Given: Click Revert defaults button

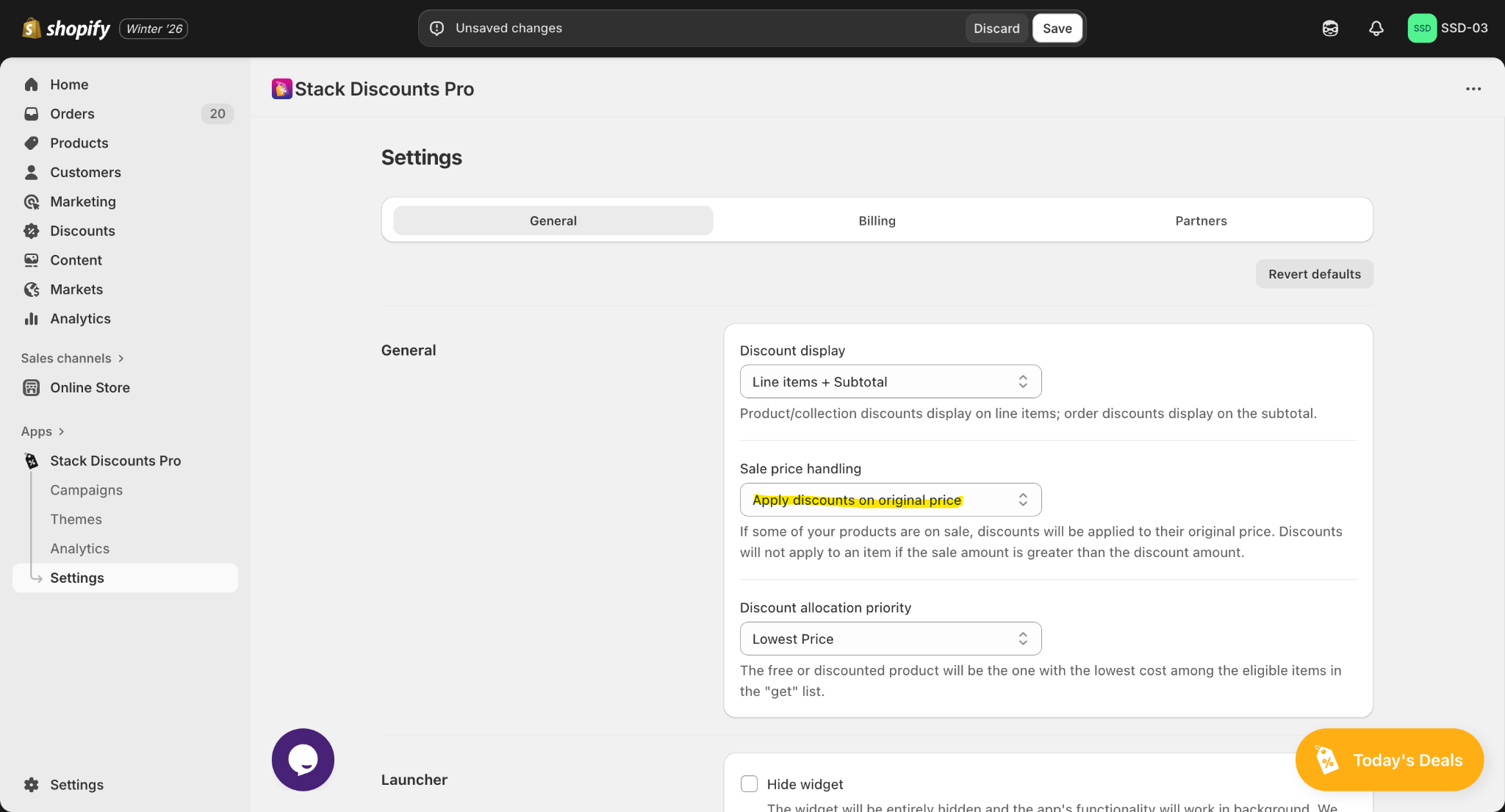Looking at the screenshot, I should 1314,274.
